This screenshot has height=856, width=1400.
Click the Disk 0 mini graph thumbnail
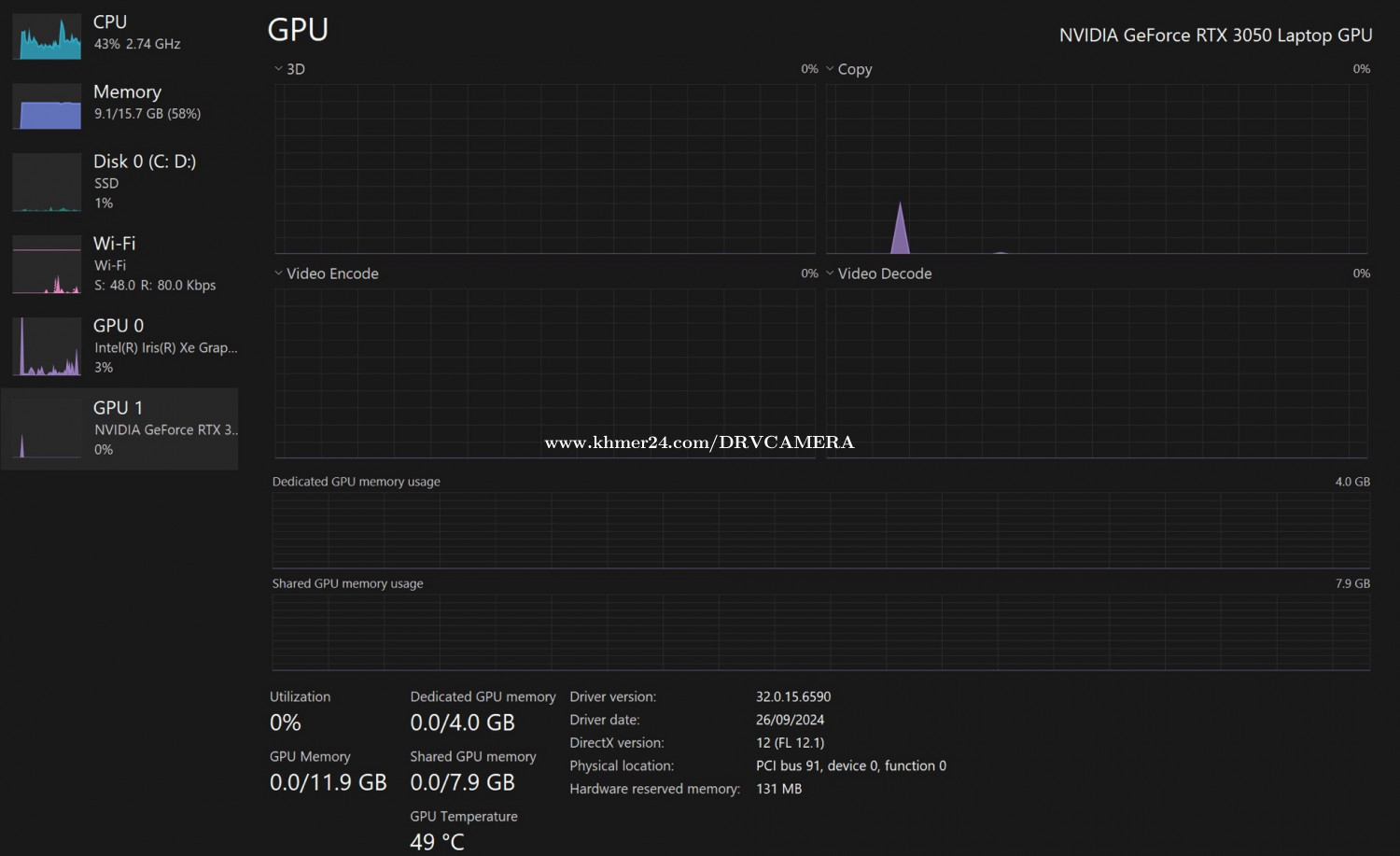click(47, 183)
